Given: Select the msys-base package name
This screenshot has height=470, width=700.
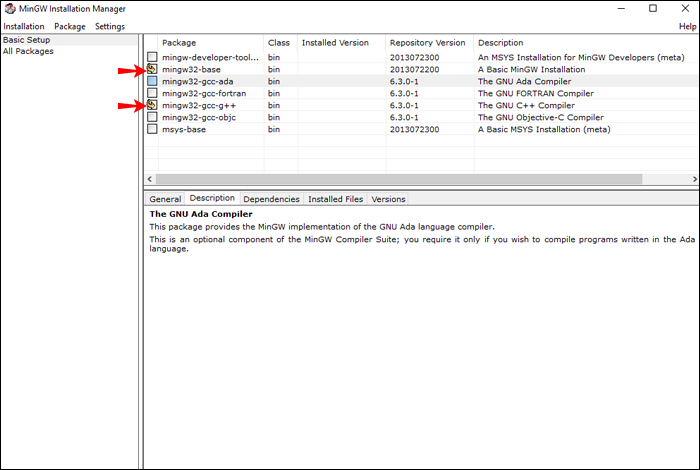Looking at the screenshot, I should tap(184, 129).
